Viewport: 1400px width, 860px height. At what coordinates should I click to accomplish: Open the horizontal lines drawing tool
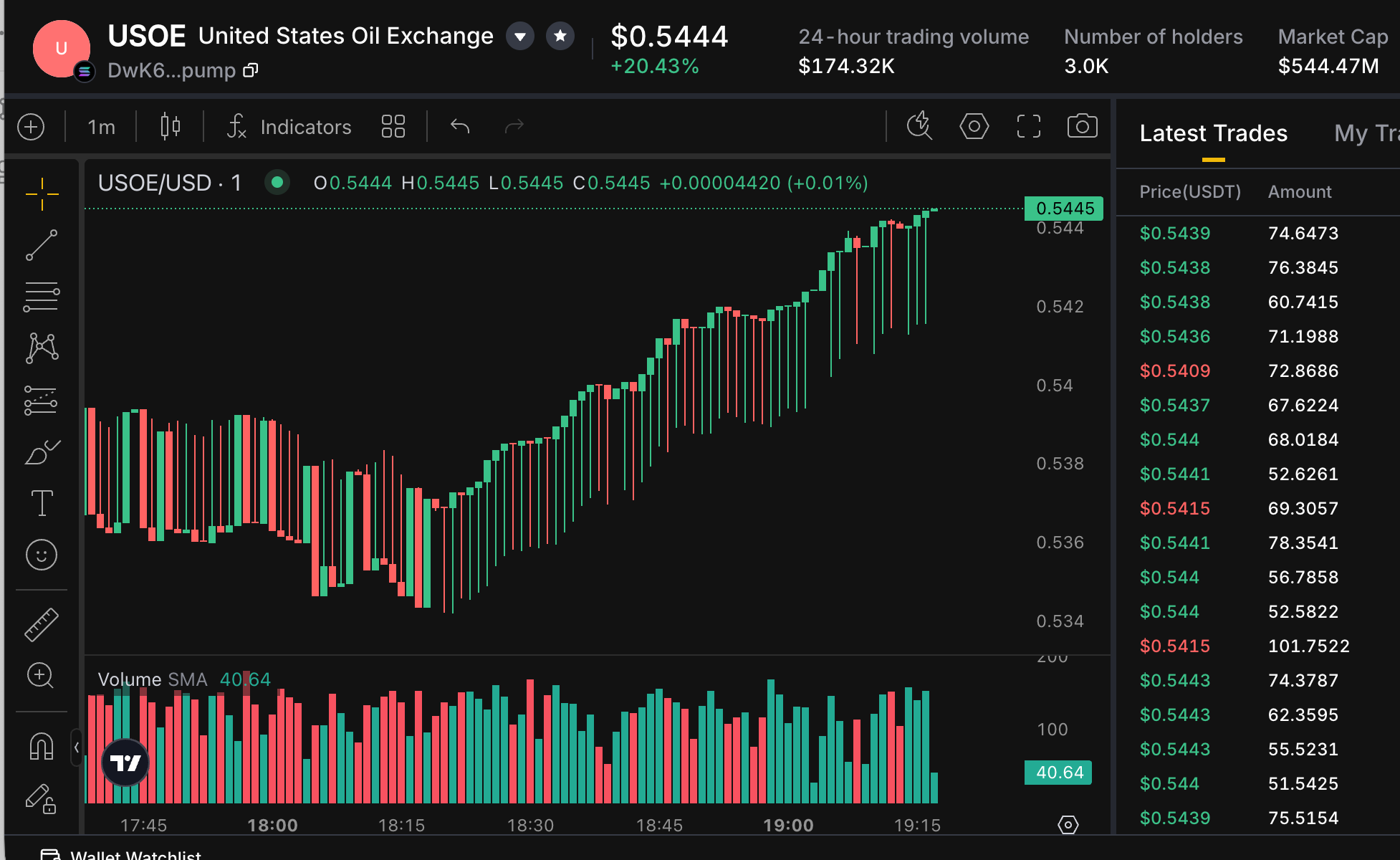pos(42,297)
